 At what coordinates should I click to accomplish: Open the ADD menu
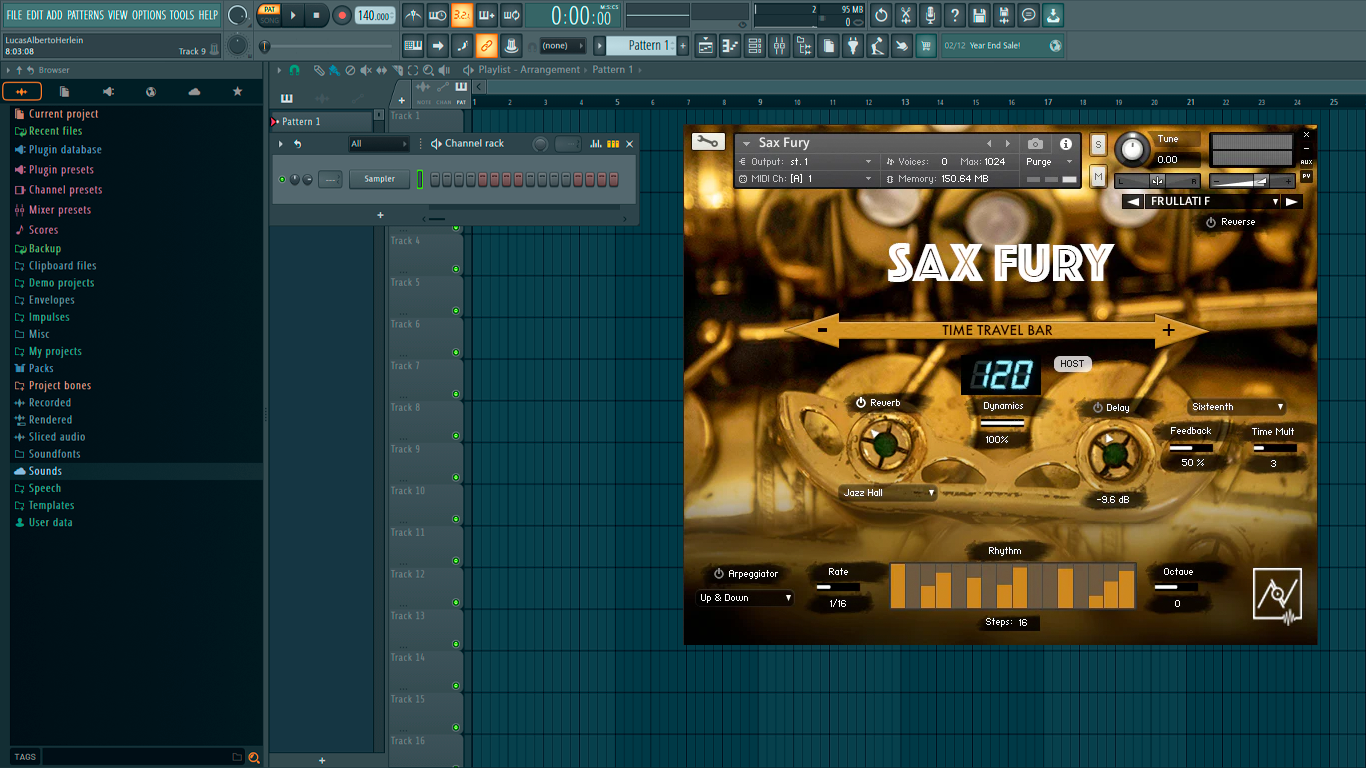54,15
